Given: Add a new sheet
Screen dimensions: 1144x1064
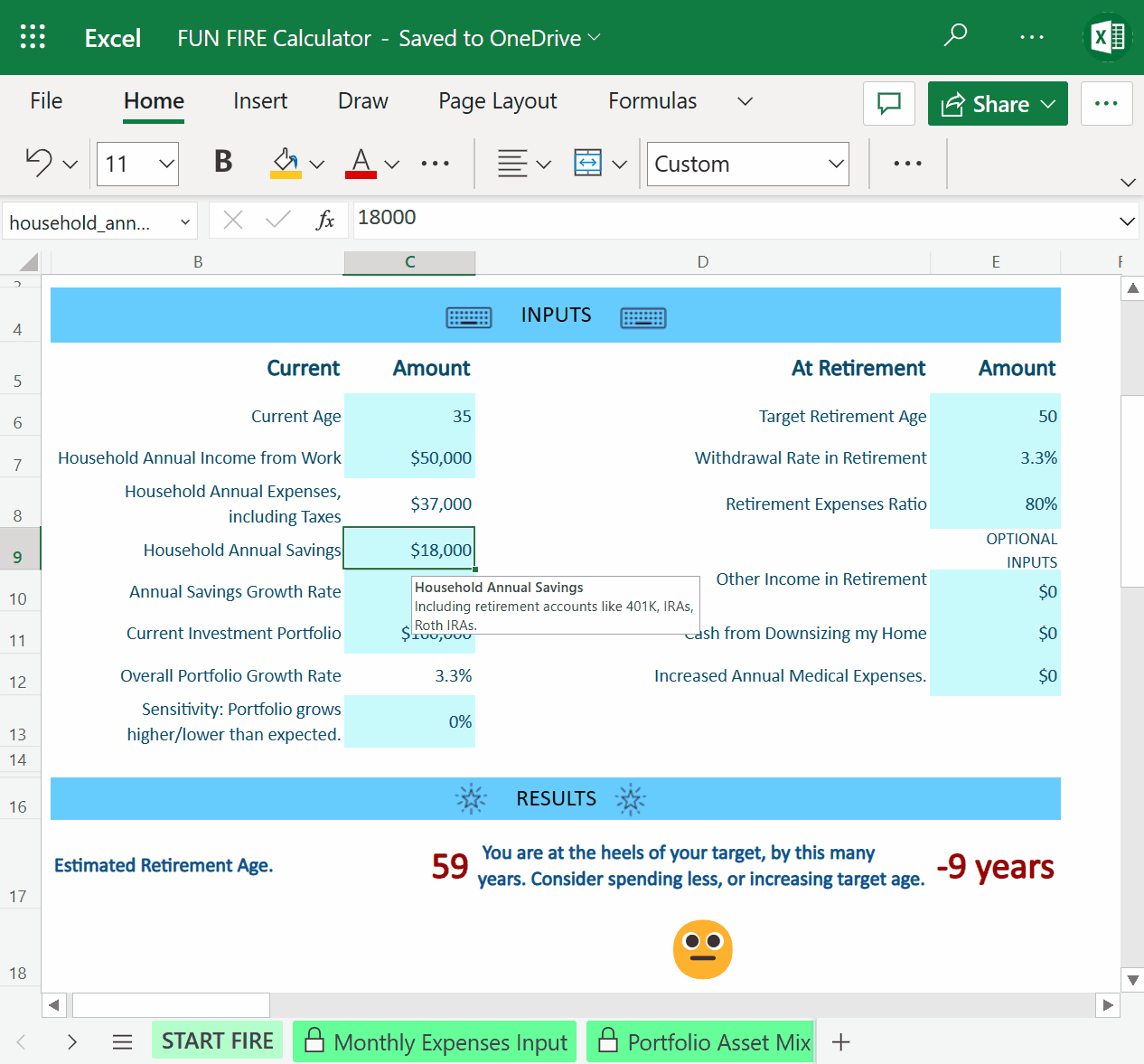Looking at the screenshot, I should tap(841, 1042).
